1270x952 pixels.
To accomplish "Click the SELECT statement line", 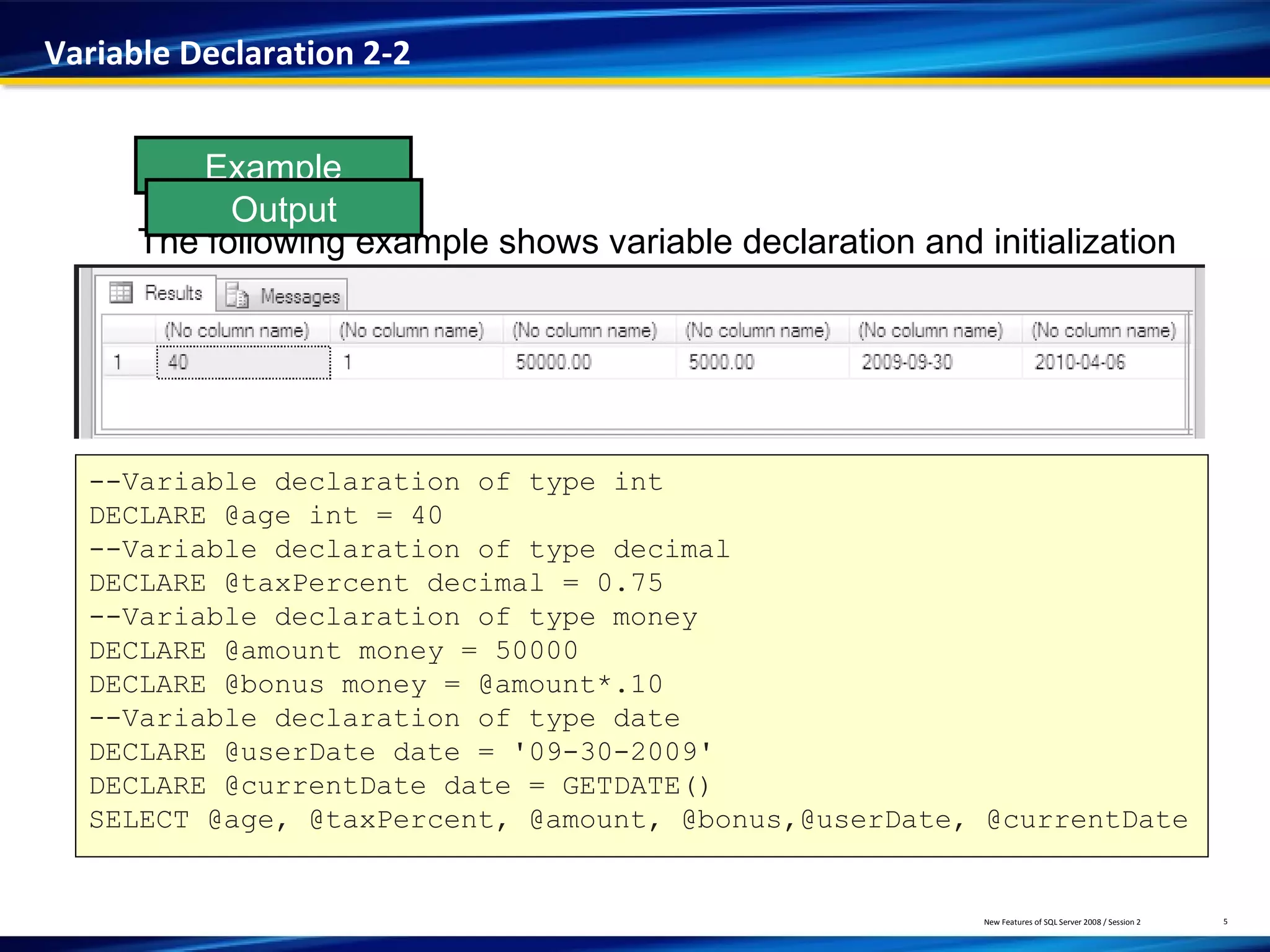I will [639, 820].
